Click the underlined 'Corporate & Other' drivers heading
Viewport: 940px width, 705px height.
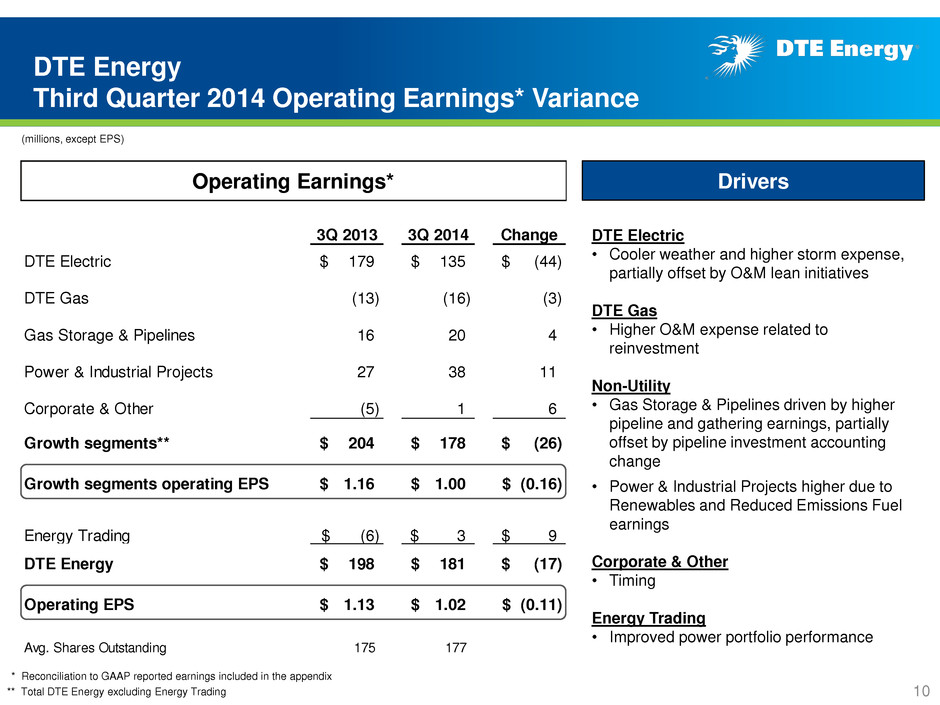[x=660, y=562]
